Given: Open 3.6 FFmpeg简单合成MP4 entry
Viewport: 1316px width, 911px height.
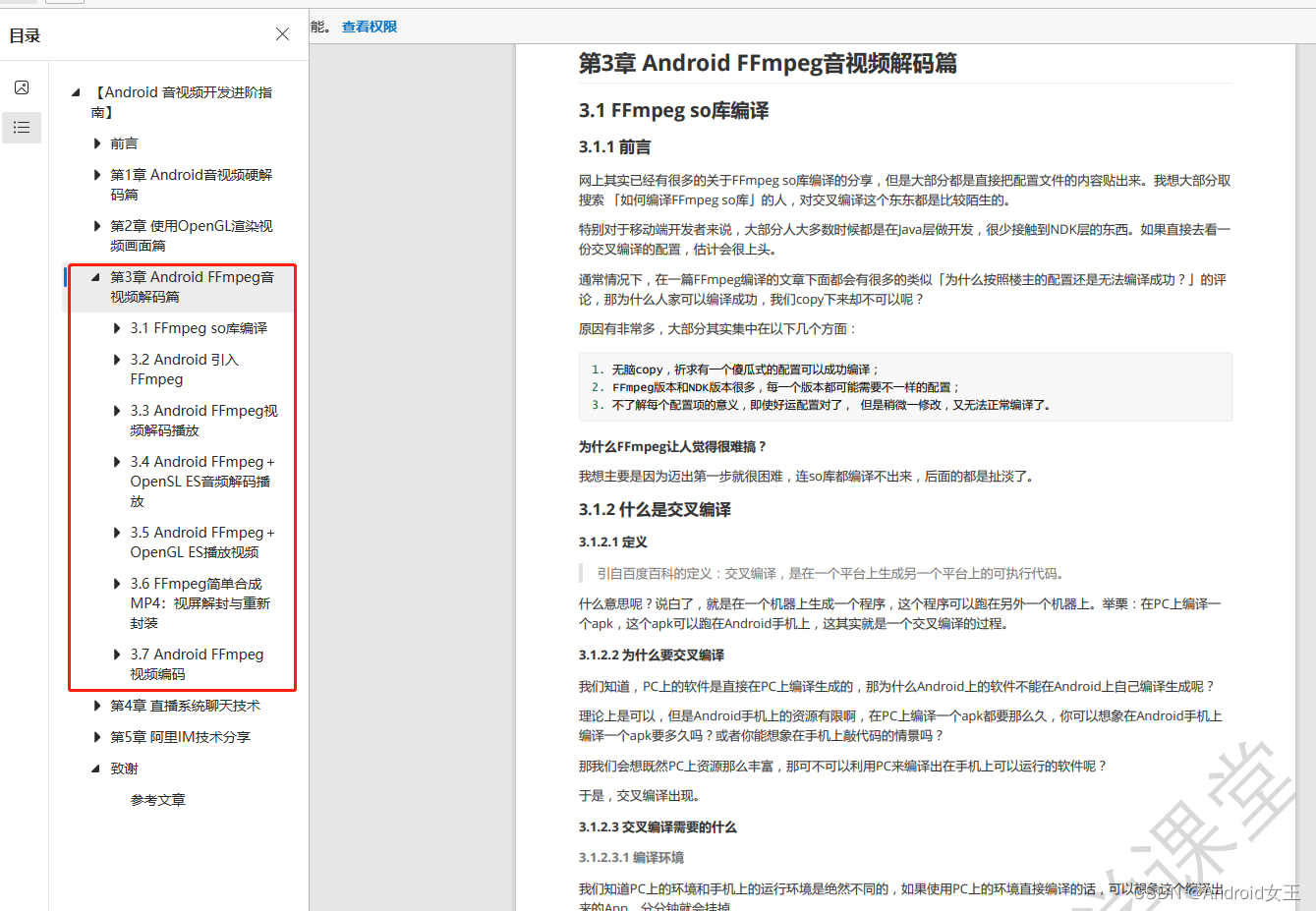Looking at the screenshot, I should pyautogui.click(x=200, y=603).
